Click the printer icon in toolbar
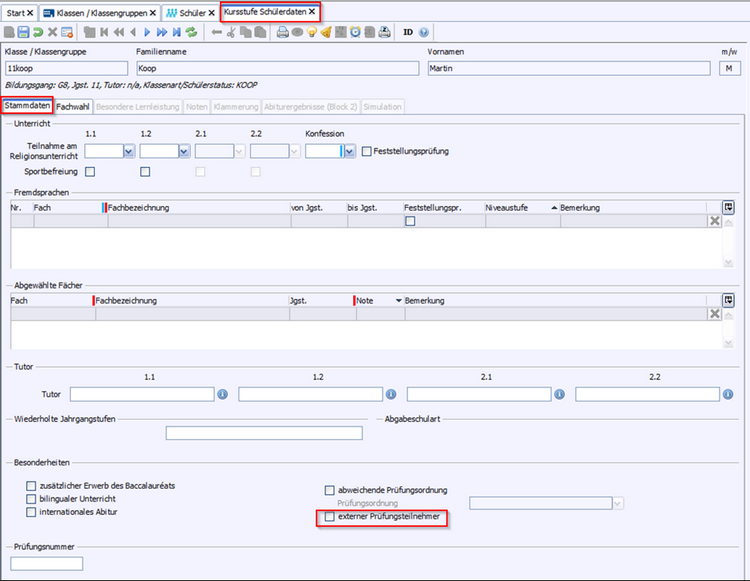 (283, 32)
